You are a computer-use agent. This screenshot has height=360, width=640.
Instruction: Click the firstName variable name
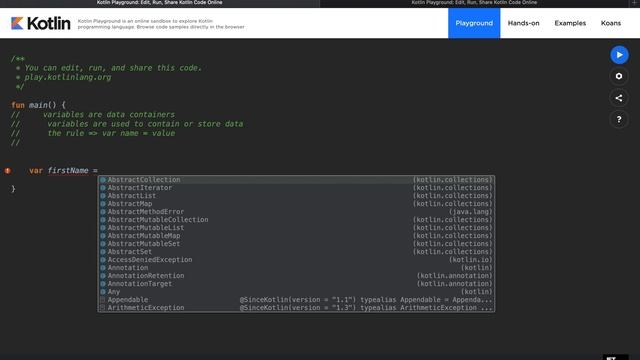tap(68, 171)
